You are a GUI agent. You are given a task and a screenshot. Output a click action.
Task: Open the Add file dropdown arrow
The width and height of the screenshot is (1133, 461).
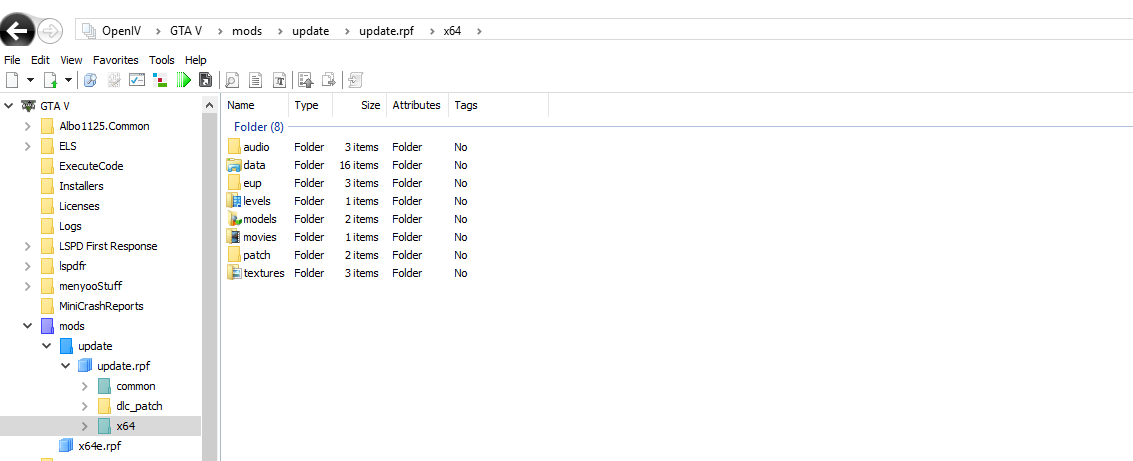pyautogui.click(x=68, y=79)
